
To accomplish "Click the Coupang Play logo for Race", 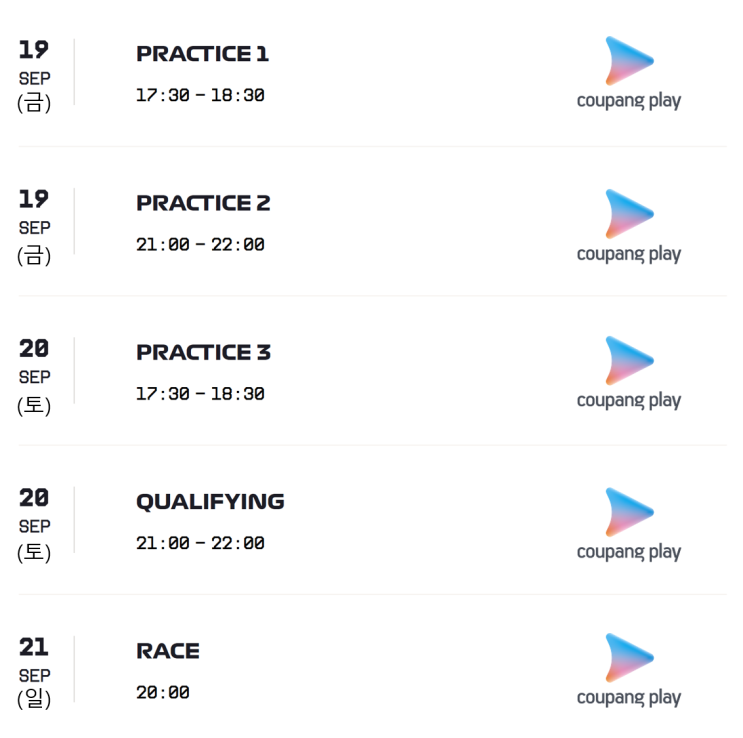I will click(628, 670).
